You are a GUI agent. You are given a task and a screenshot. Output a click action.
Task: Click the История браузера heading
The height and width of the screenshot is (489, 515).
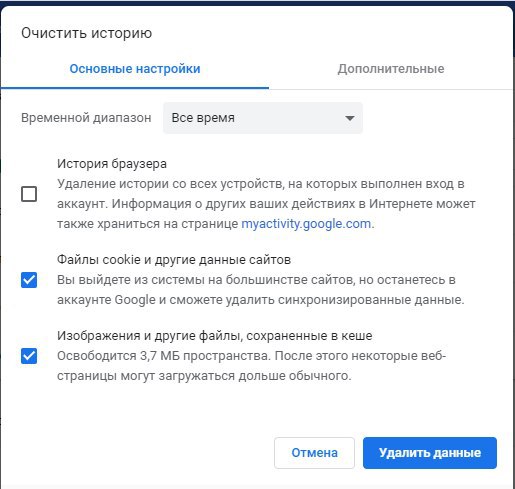[112, 164]
